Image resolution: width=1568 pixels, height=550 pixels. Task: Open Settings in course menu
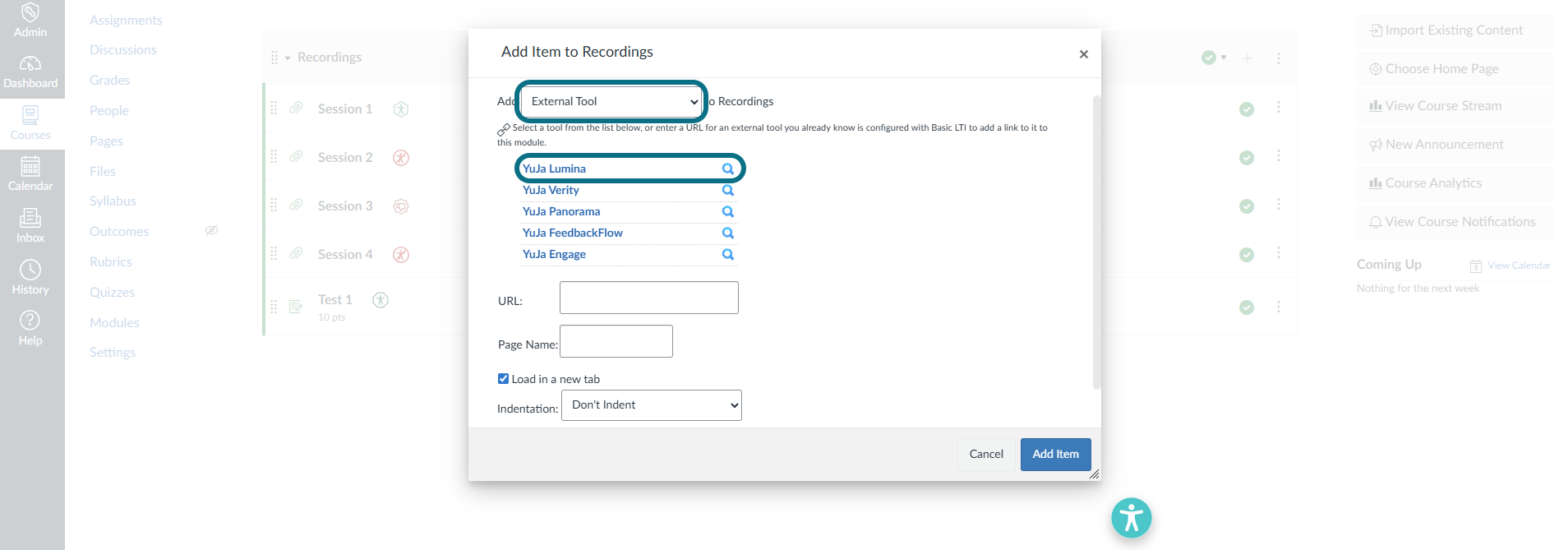coord(113,353)
